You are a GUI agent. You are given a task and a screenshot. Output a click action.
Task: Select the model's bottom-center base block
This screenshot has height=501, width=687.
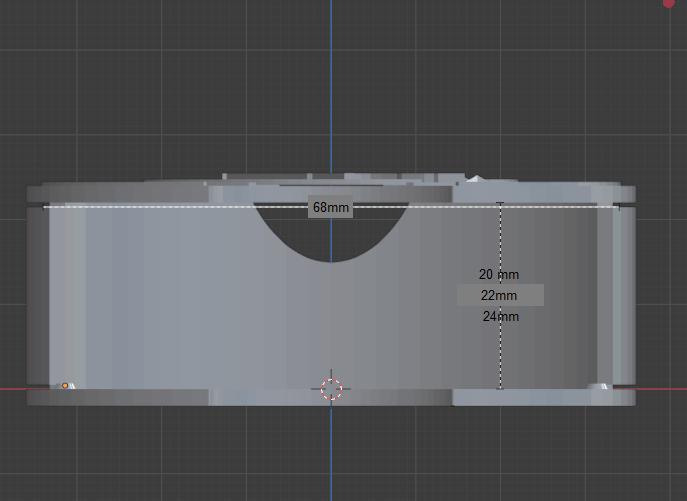tap(330, 398)
